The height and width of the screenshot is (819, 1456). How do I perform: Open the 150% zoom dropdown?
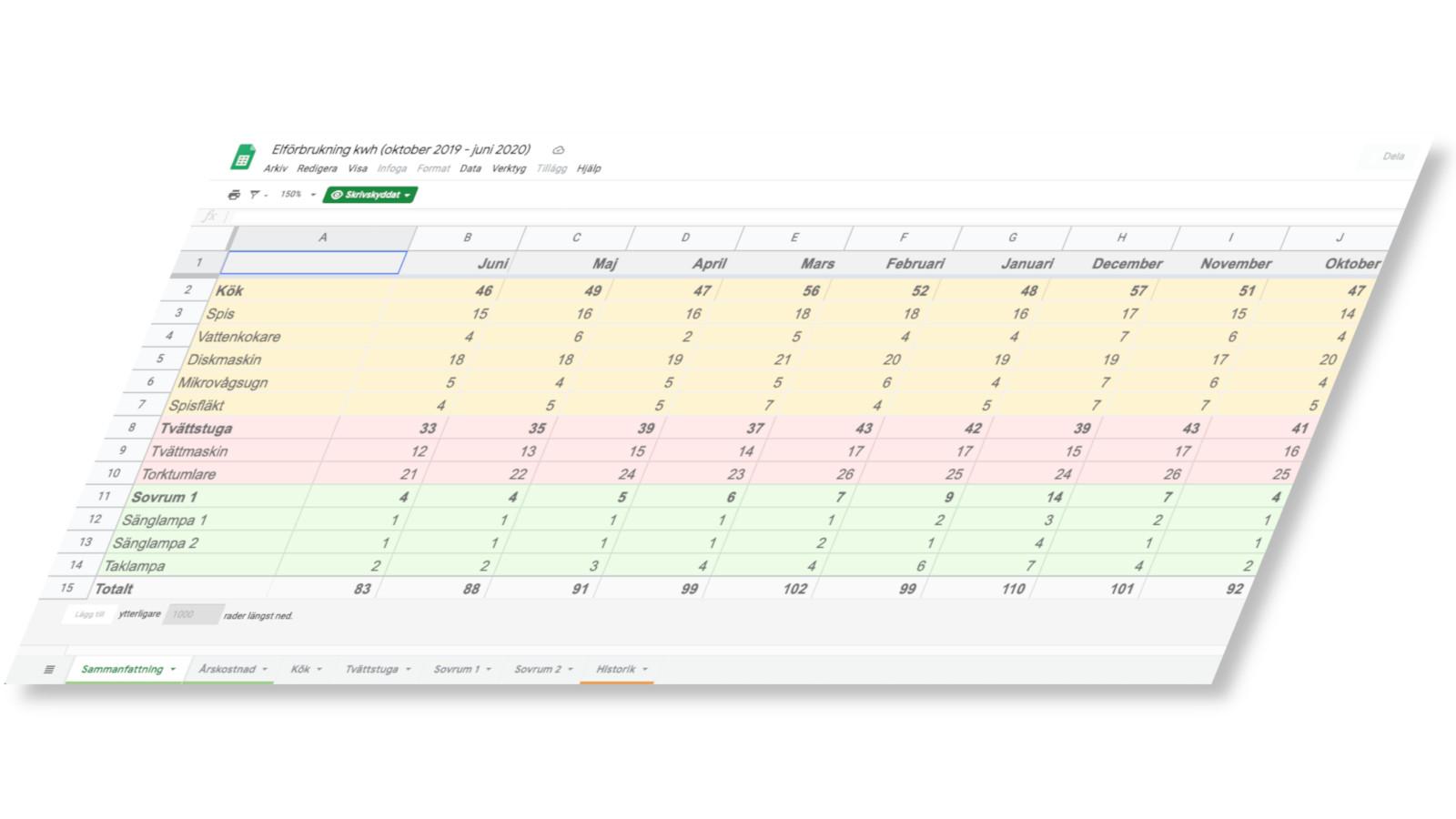[298, 195]
